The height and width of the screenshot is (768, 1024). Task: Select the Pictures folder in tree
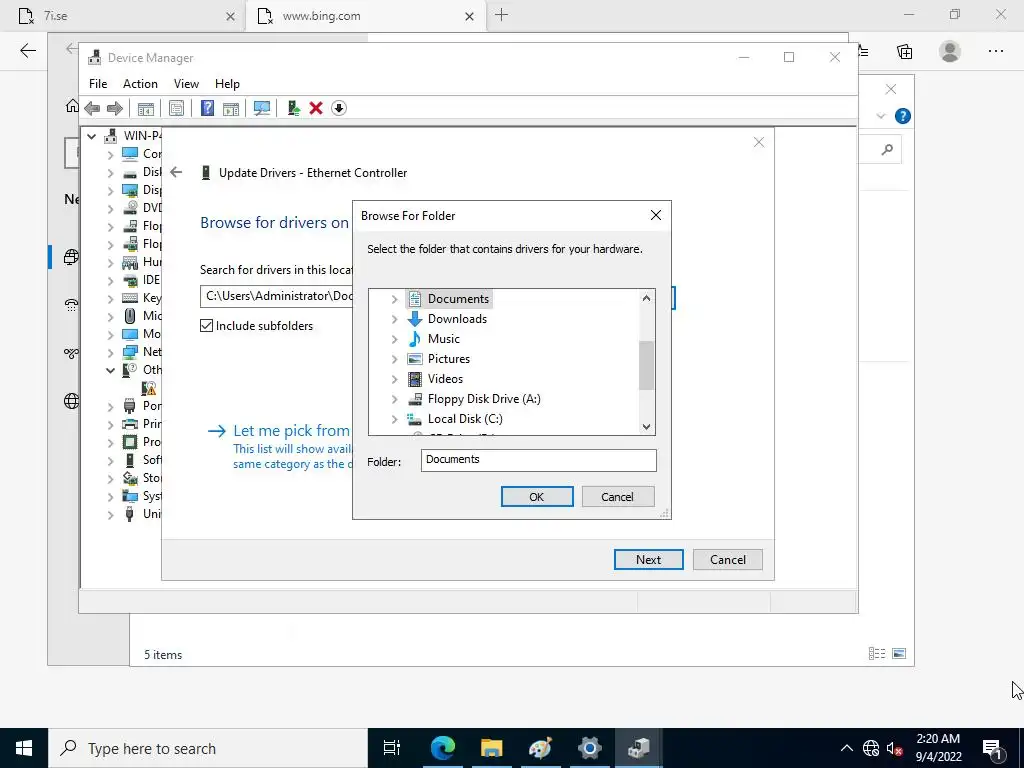tap(449, 359)
